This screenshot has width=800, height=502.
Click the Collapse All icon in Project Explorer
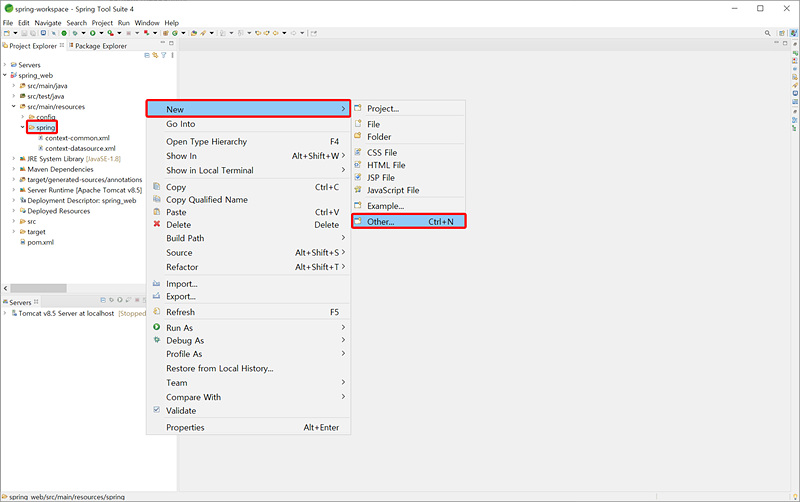point(147,55)
